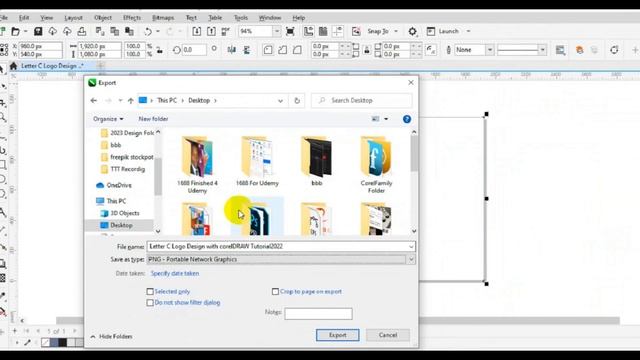Collapse the dialog with Hide Folders
Screen dimensions: 640x360
[x=111, y=336]
